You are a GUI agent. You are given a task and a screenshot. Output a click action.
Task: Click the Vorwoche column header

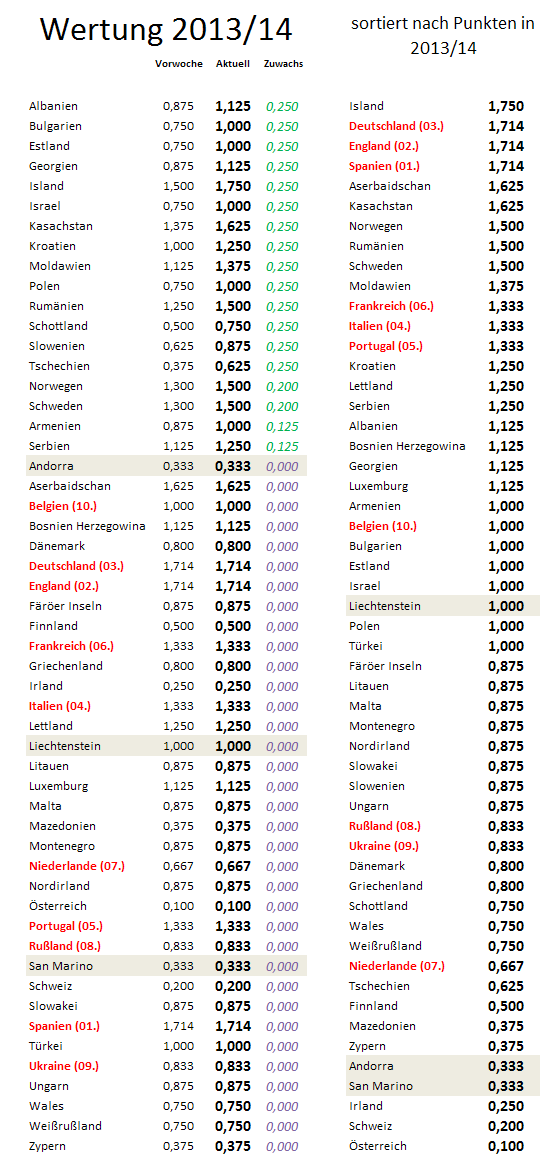pos(179,64)
